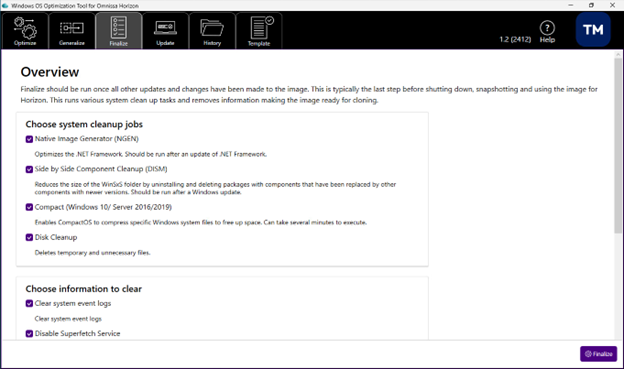Uncheck Native Image Generator (NGEN)
The width and height of the screenshot is (624, 369).
29,139
